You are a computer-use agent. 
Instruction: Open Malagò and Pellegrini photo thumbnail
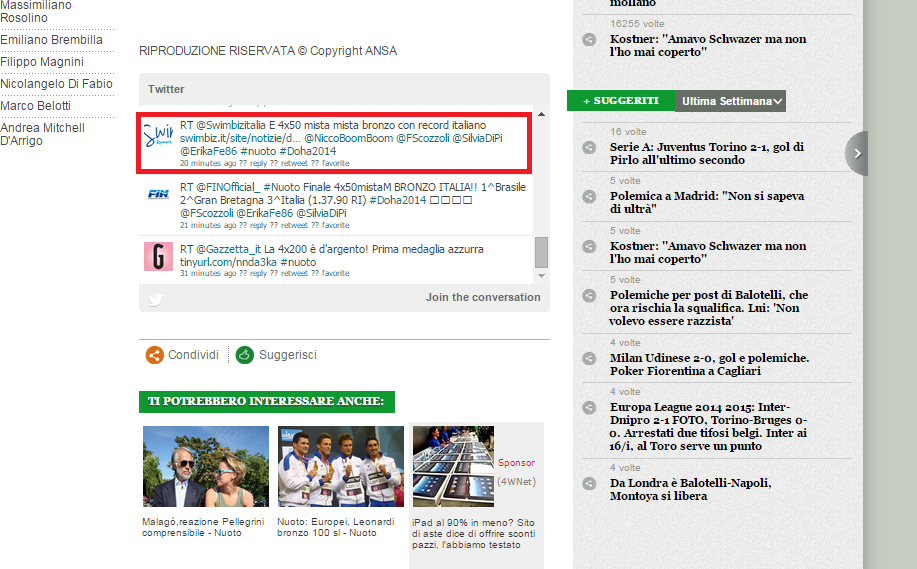[206, 466]
